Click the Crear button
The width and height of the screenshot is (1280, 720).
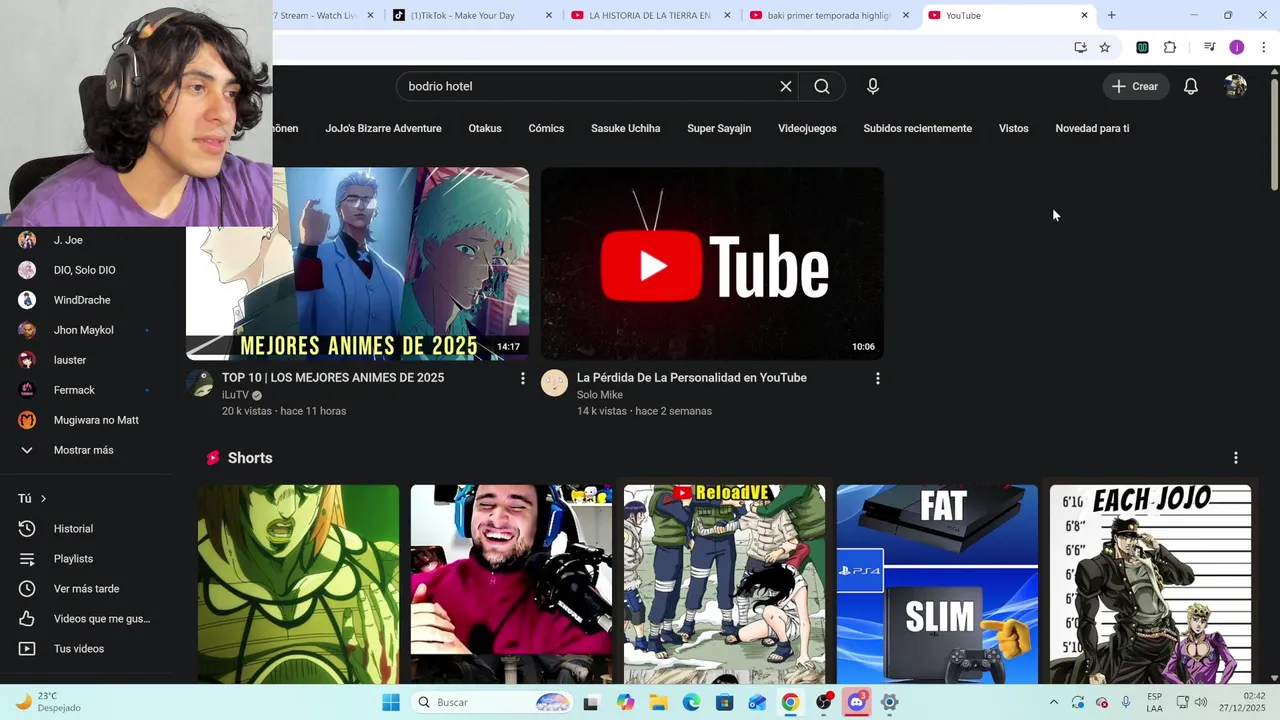1135,86
